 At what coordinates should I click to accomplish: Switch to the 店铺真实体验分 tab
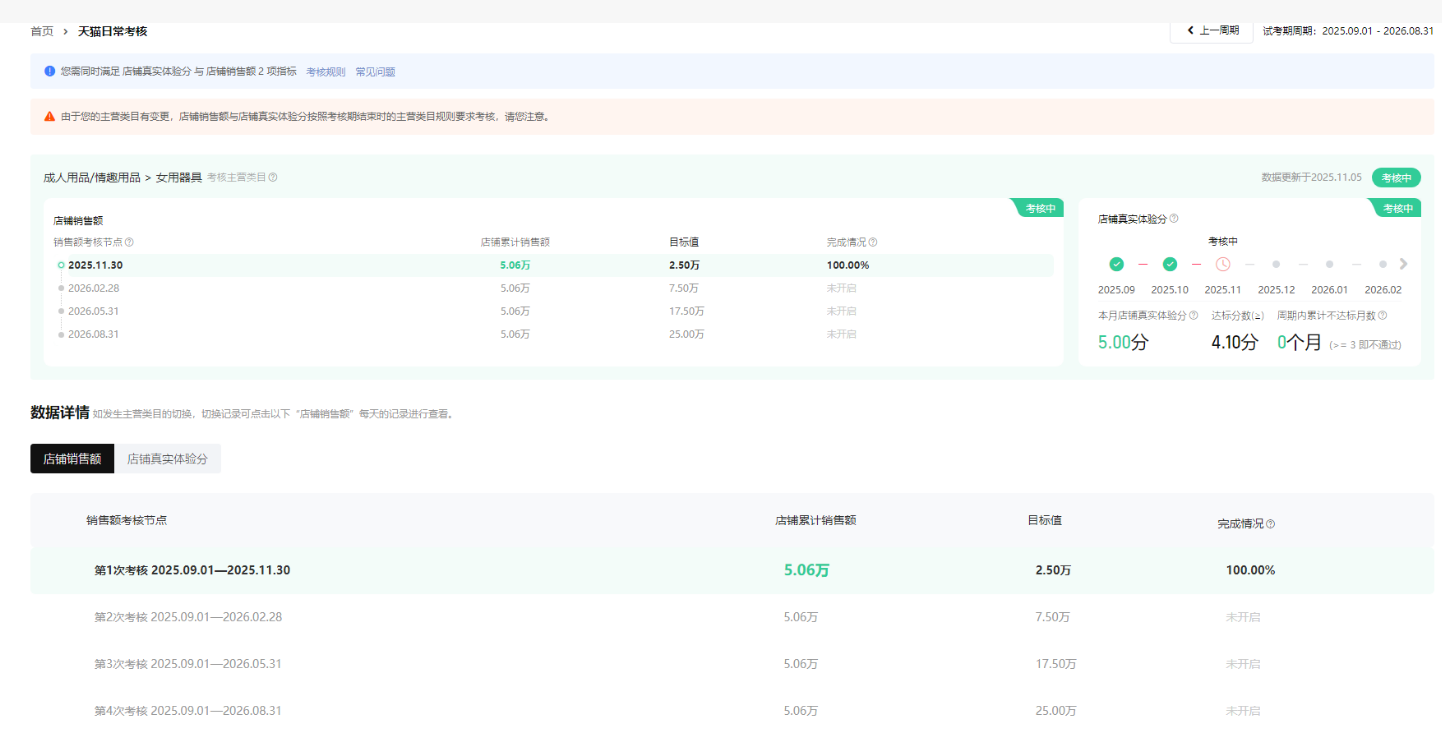click(167, 459)
